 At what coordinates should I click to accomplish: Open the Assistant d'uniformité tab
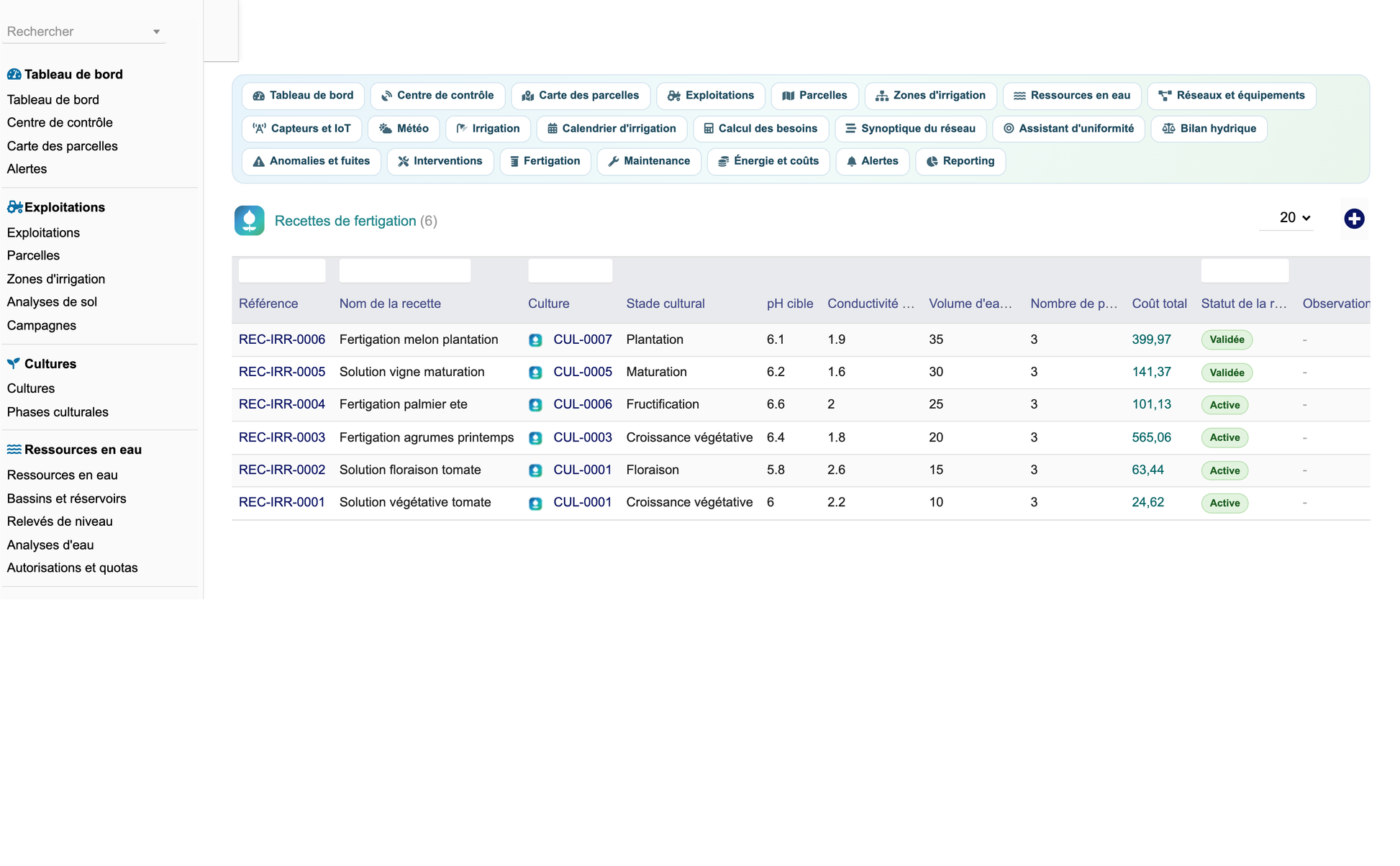pos(1068,129)
